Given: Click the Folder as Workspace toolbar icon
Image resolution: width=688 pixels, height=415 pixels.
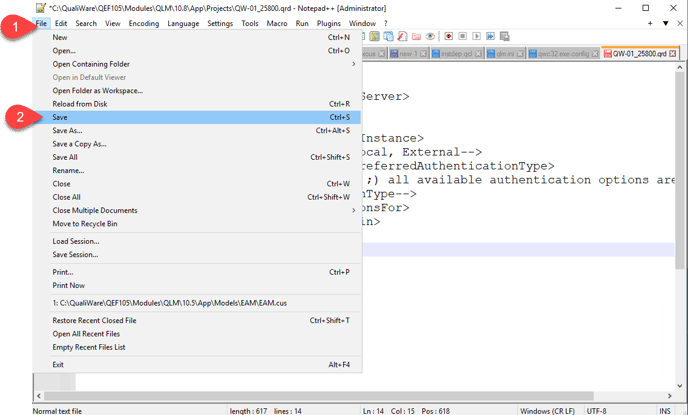Looking at the screenshot, I should click(x=416, y=36).
